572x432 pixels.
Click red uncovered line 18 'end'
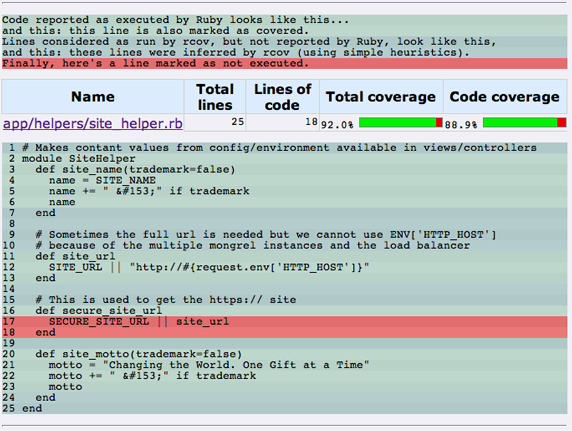285,332
